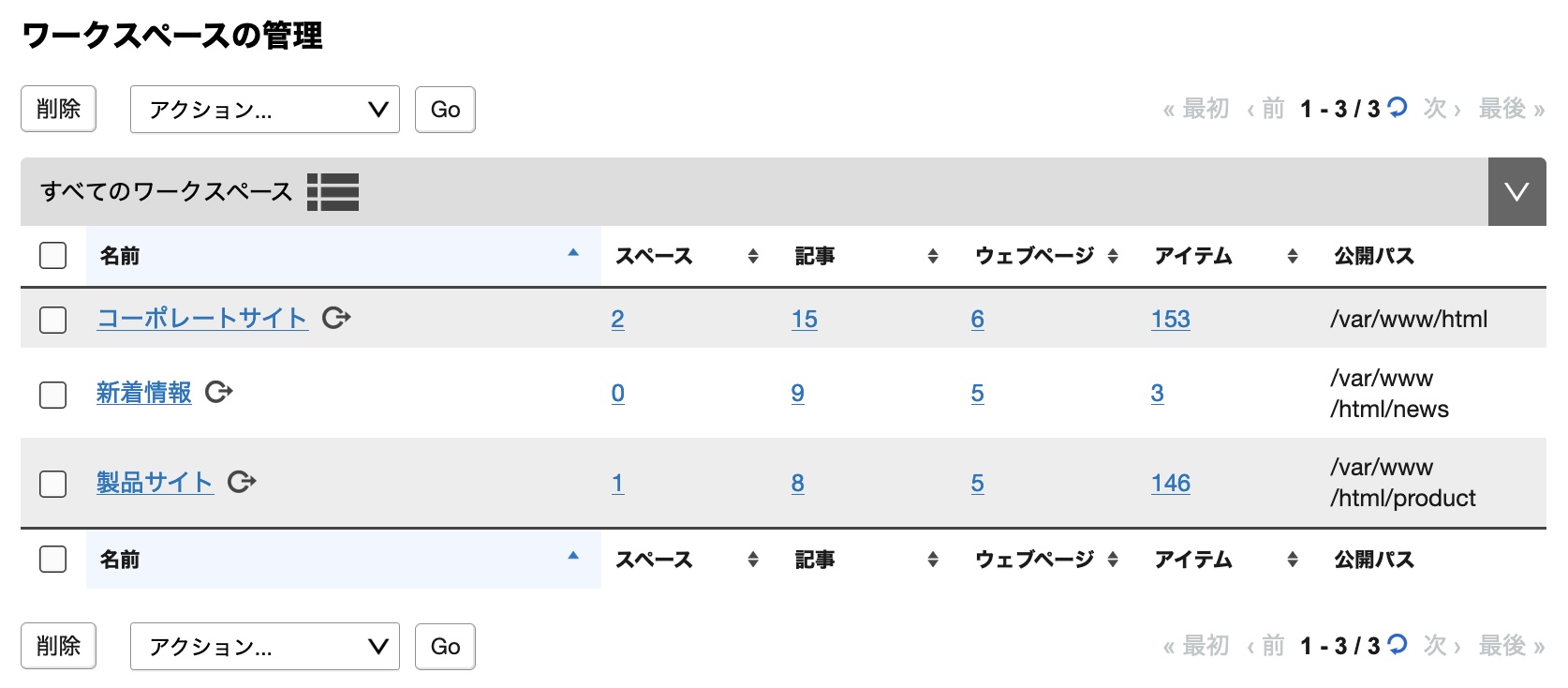This screenshot has height=688, width=1568.
Task: Open site icon next to 新着情報
Action: click(x=219, y=392)
